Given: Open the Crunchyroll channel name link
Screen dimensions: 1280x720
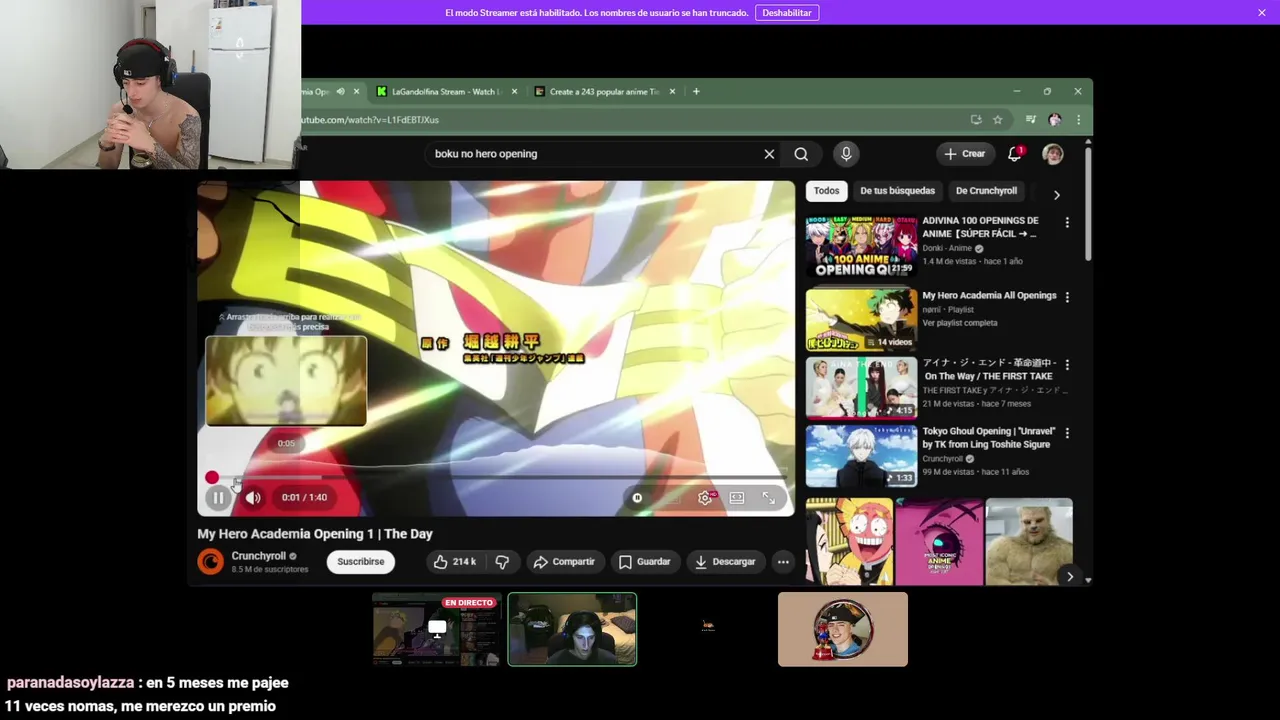Looking at the screenshot, I should click(x=258, y=556).
